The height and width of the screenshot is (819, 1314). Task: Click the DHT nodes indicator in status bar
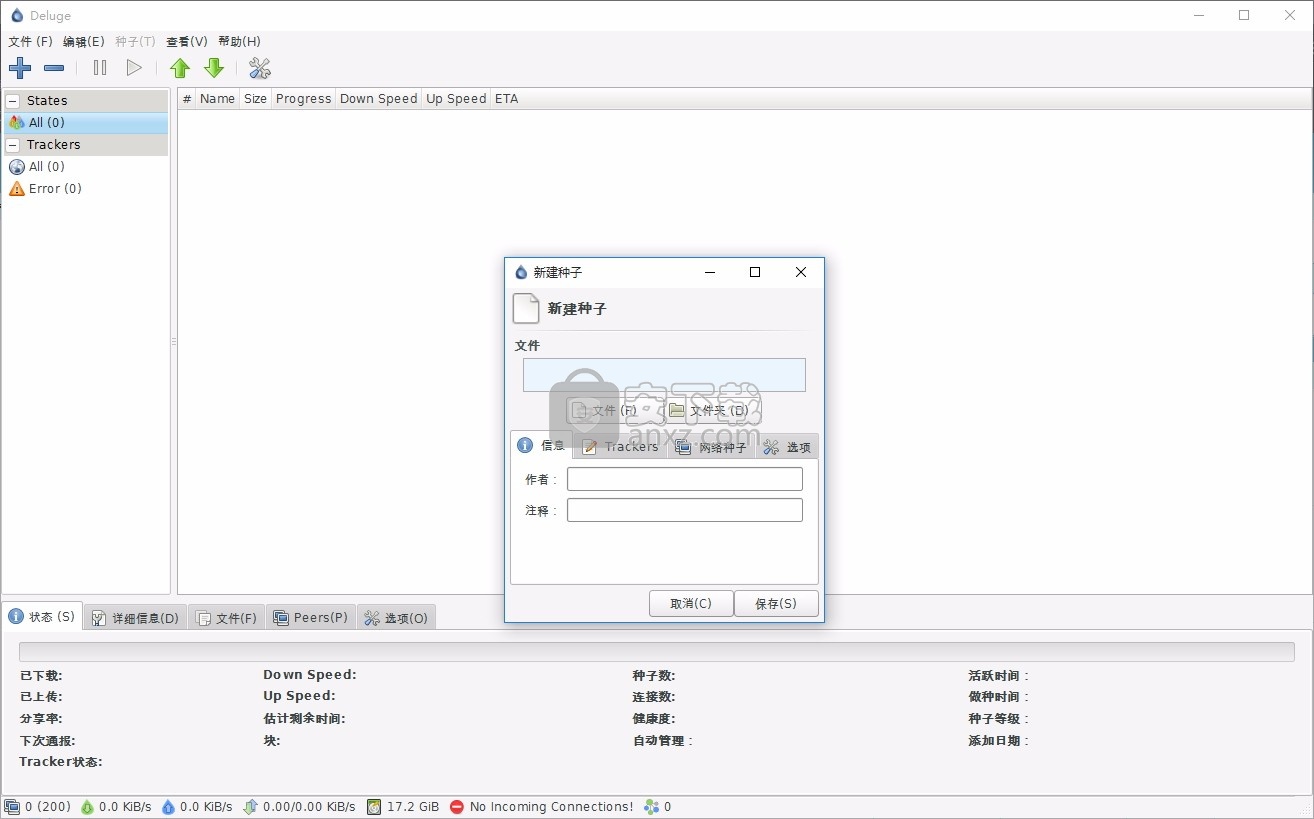click(658, 806)
